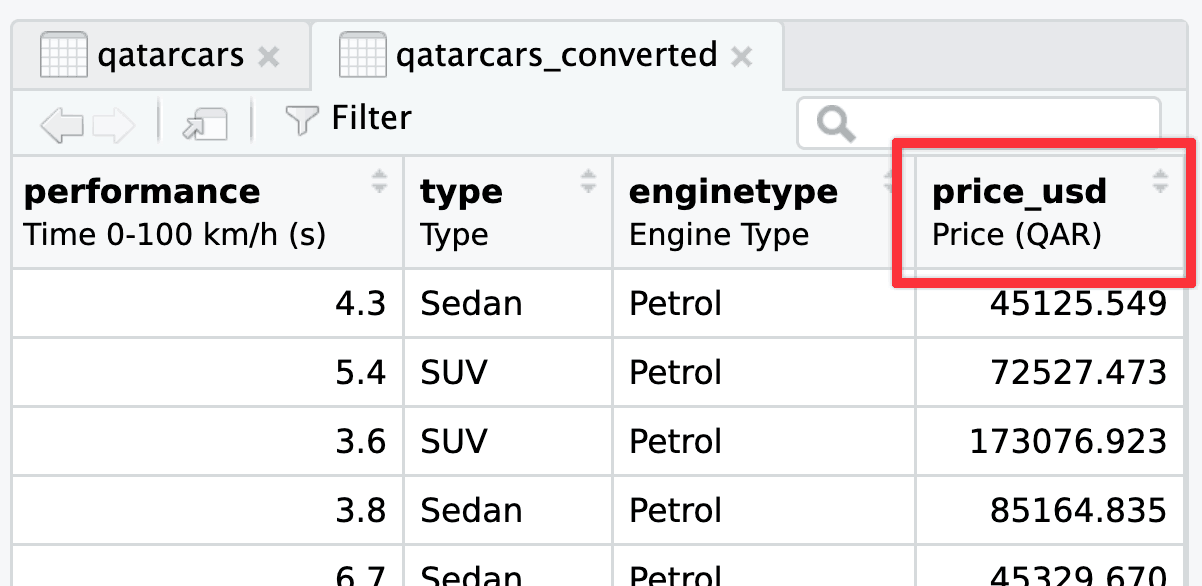Click the price_usd column header label
This screenshot has width=1202, height=586.
[1019, 191]
